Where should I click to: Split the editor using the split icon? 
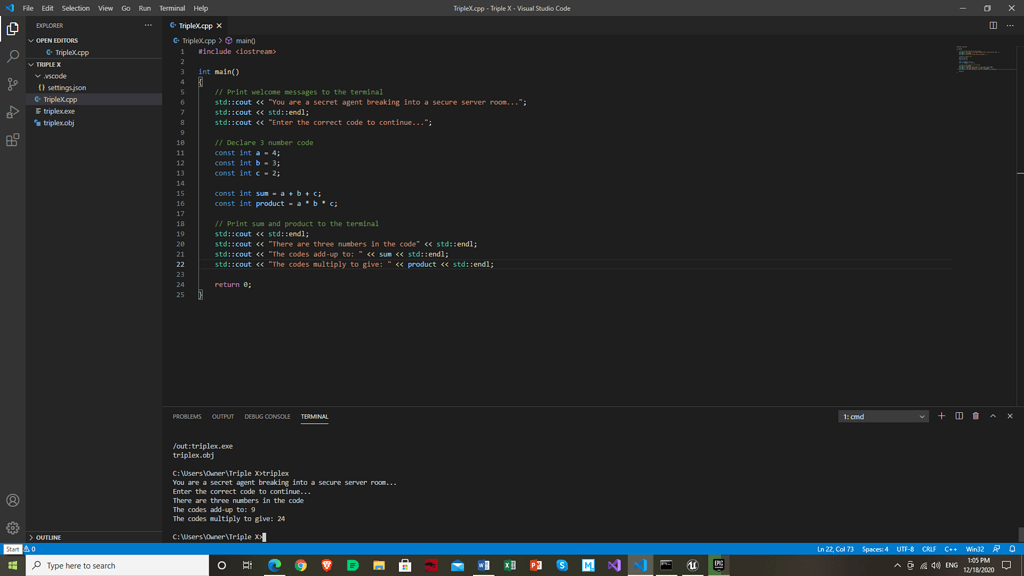(991, 25)
